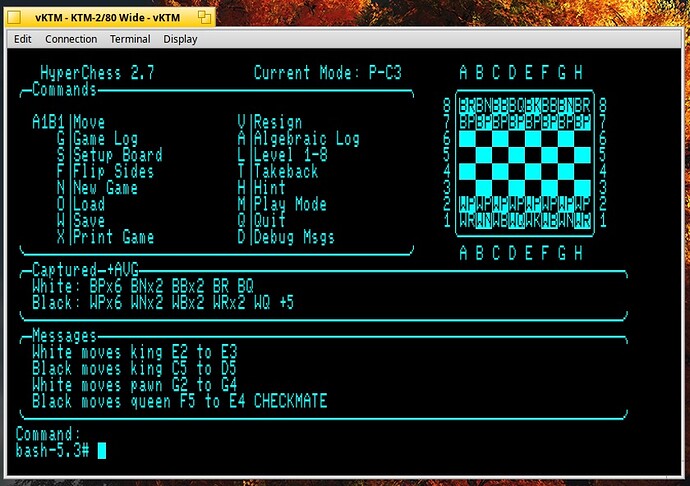
Task: Click 'Black moves king C5 to D5' message
Action: (135, 368)
